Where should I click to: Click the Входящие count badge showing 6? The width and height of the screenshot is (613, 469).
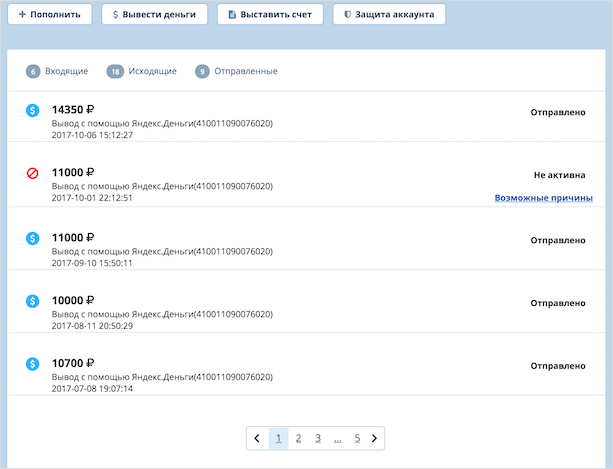(x=33, y=71)
